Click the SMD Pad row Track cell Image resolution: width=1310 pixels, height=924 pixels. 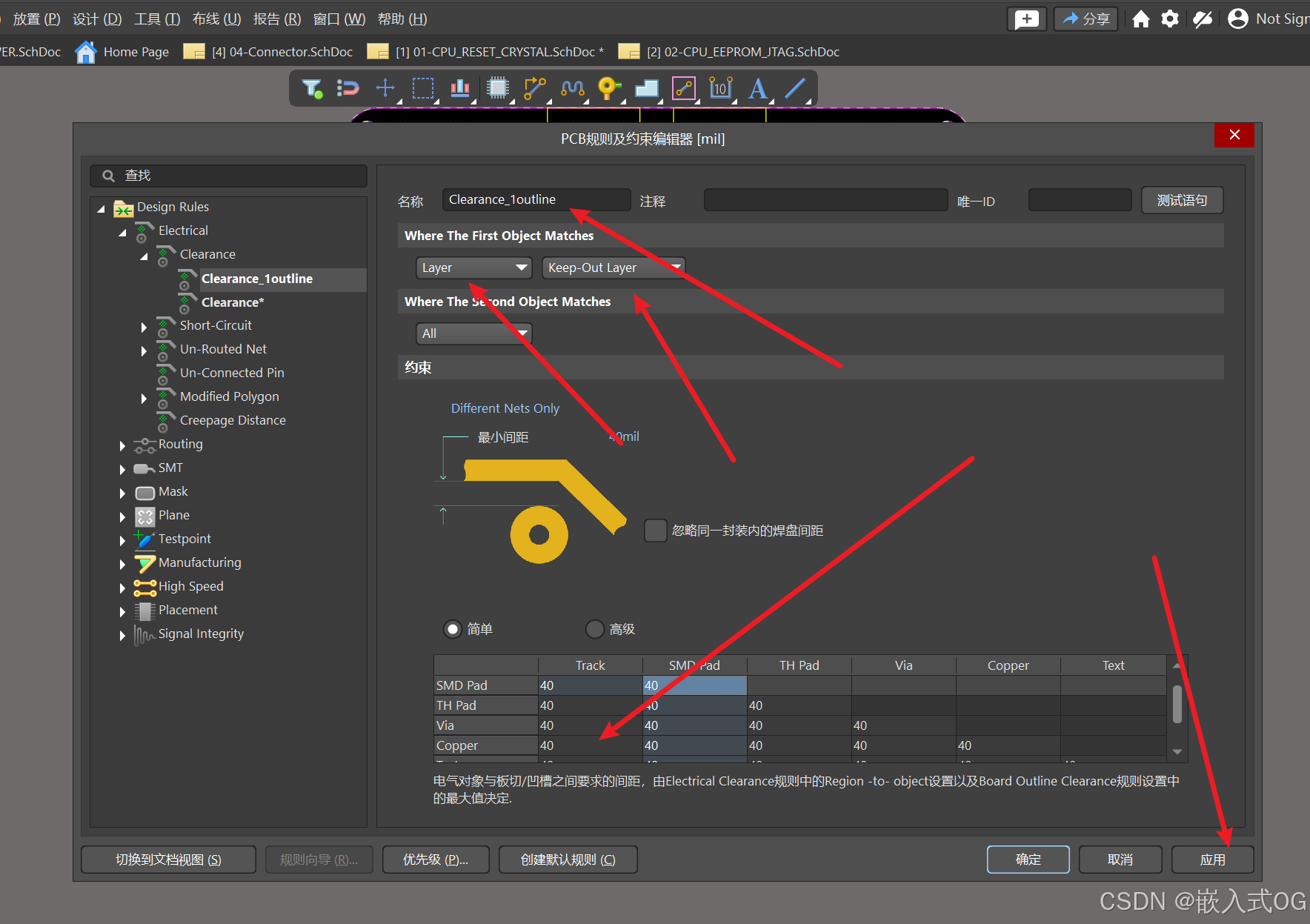pos(590,685)
